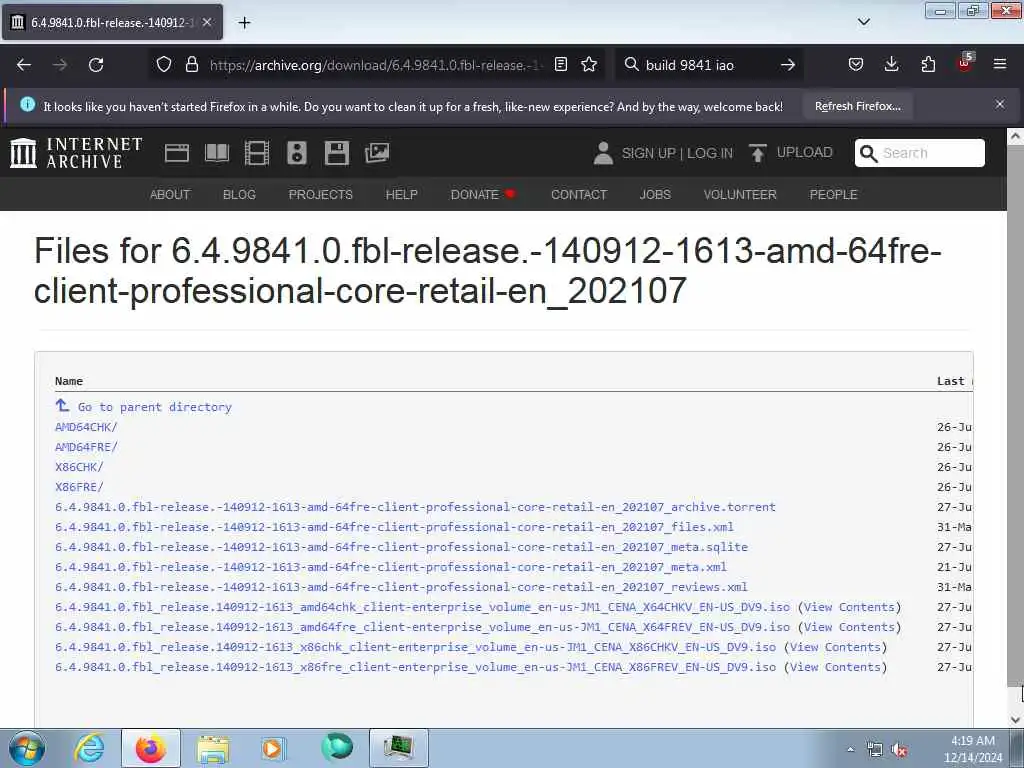The width and height of the screenshot is (1024, 768).
Task: Open the tracking protection shield icon
Action: (x=164, y=64)
